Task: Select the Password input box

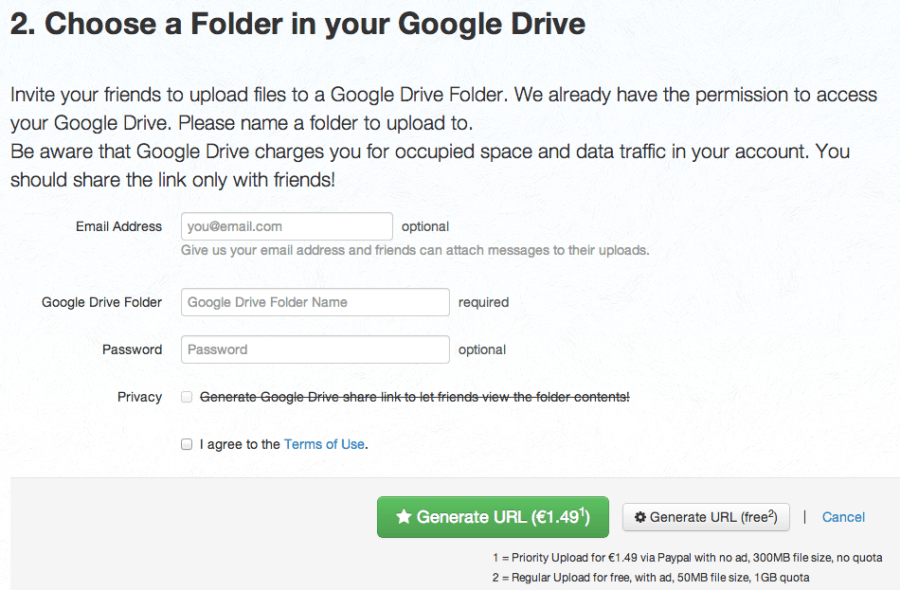Action: tap(315, 349)
